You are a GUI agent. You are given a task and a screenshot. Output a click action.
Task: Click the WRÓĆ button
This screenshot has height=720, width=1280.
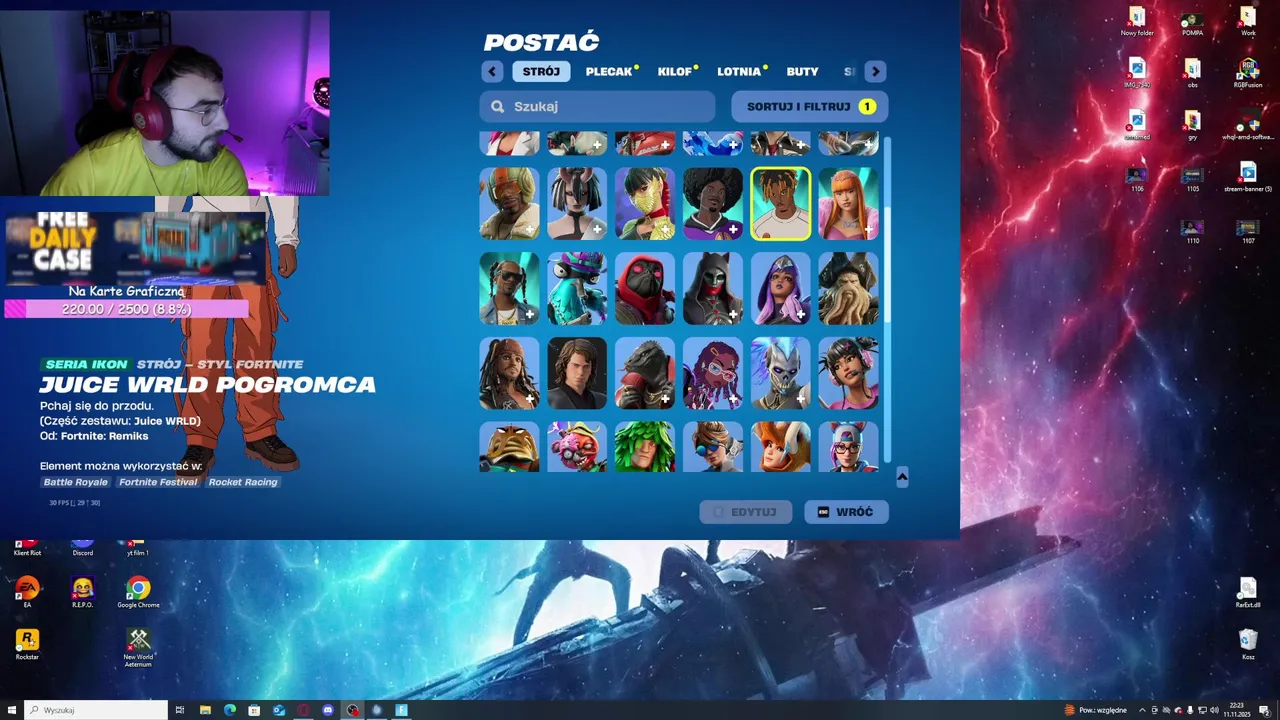click(846, 512)
